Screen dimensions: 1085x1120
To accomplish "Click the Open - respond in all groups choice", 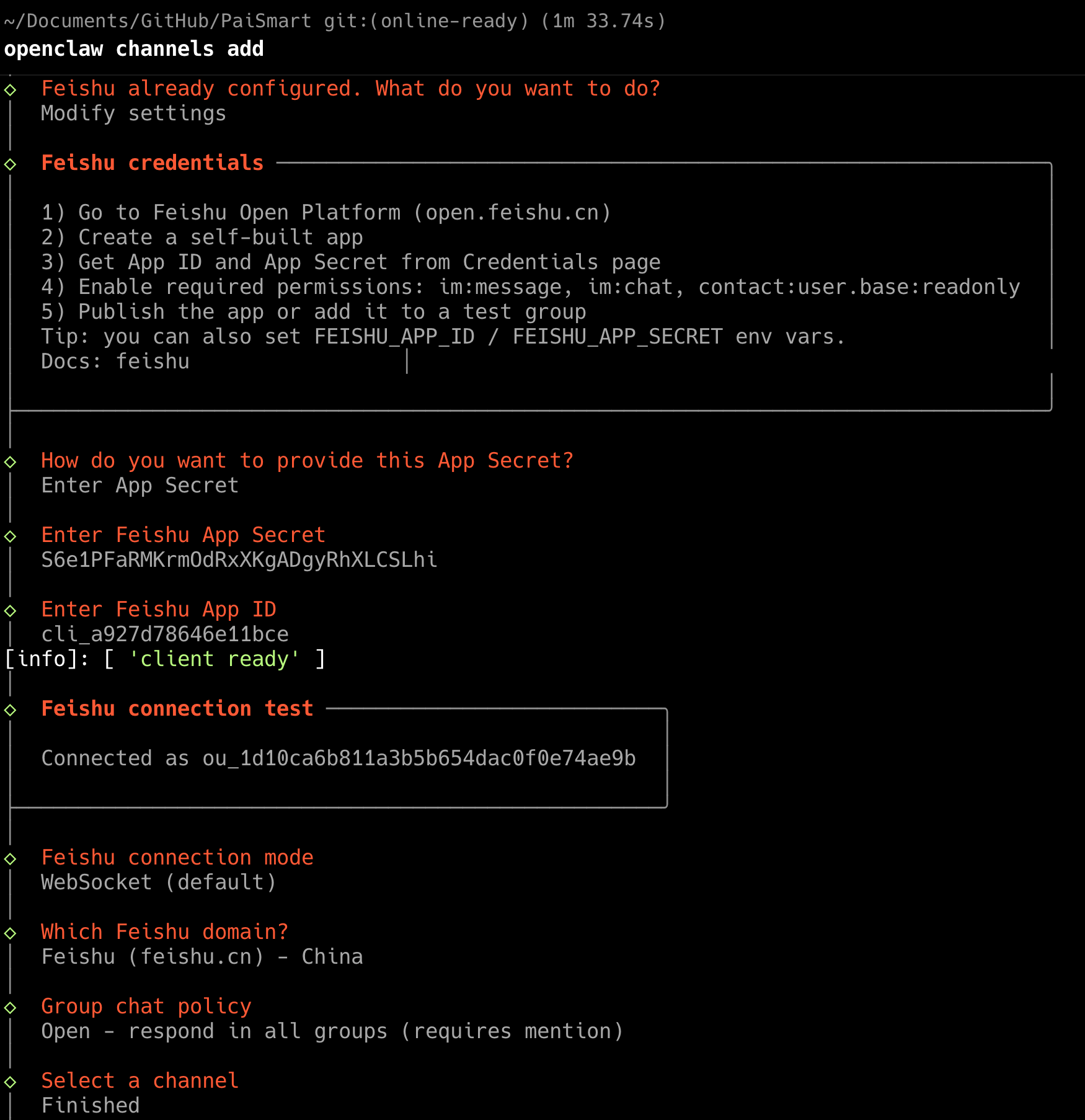I will point(332,1031).
